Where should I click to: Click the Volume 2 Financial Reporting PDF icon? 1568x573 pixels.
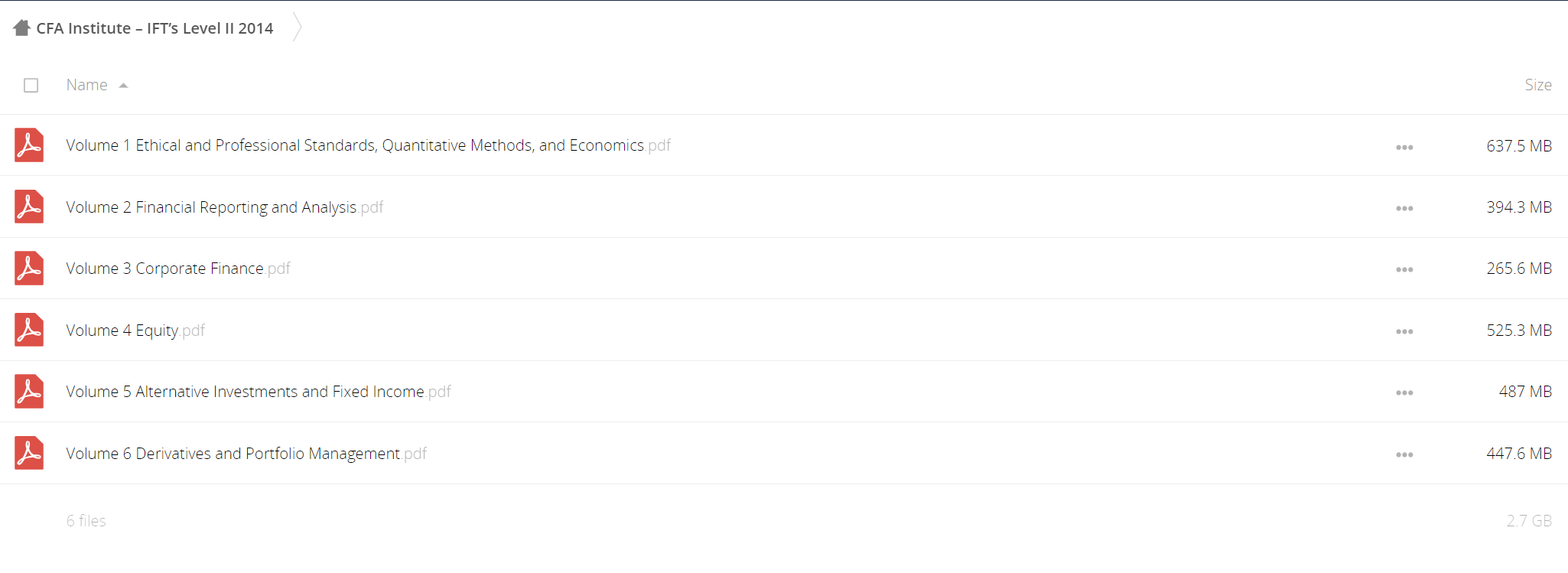(29, 207)
